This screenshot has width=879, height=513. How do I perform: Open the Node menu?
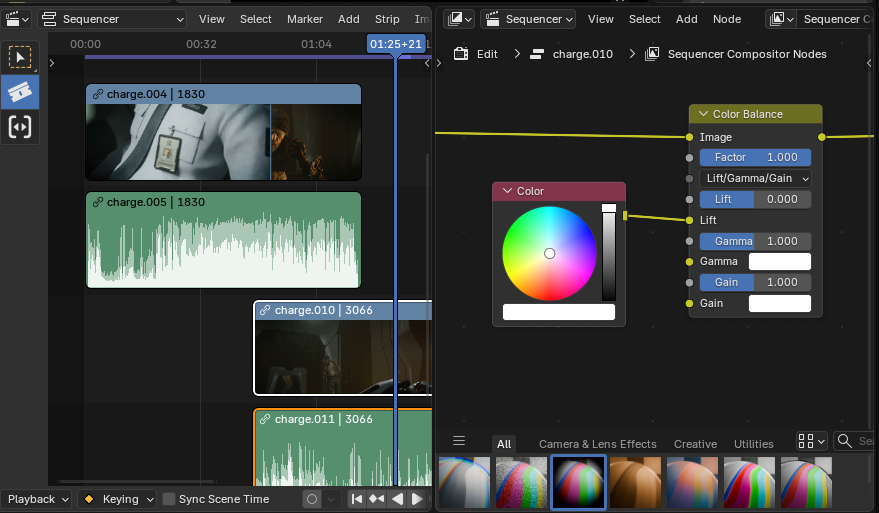click(x=727, y=19)
